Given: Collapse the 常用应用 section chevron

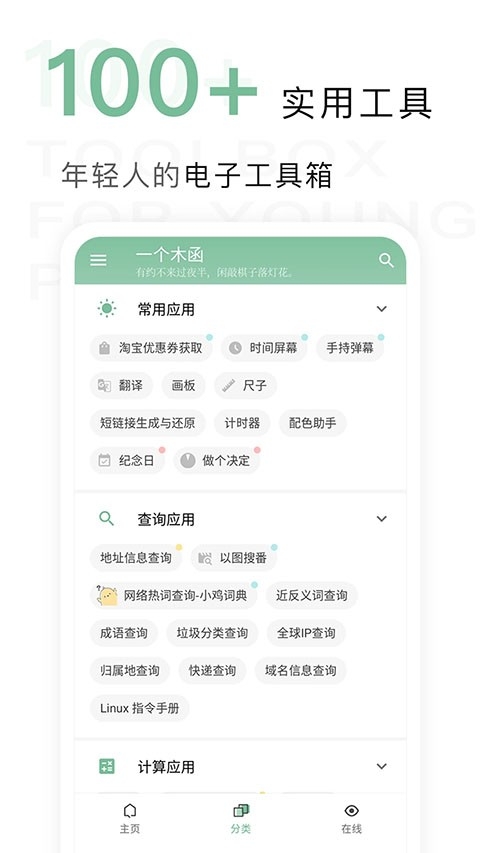Looking at the screenshot, I should coord(381,309).
